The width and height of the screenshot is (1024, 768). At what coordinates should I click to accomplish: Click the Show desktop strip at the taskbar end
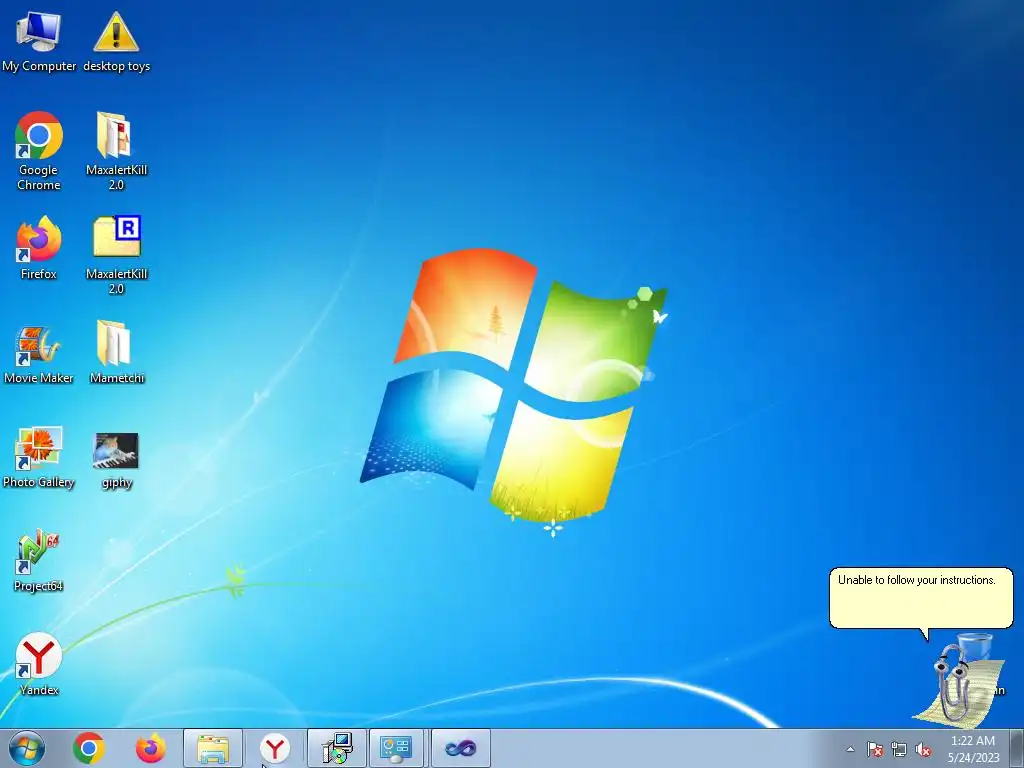1017,748
